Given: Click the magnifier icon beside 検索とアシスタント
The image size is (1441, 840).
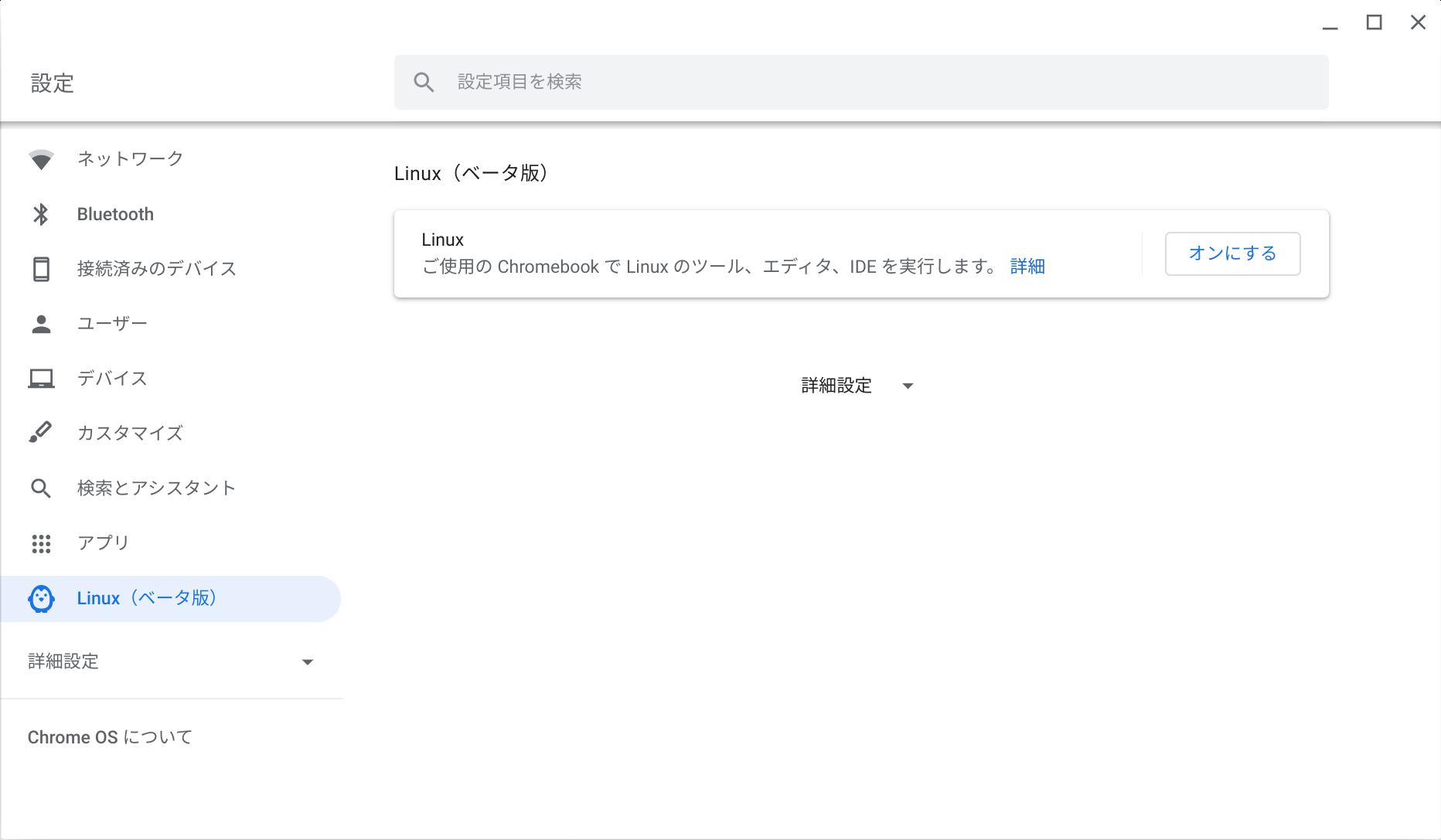Looking at the screenshot, I should tap(41, 488).
